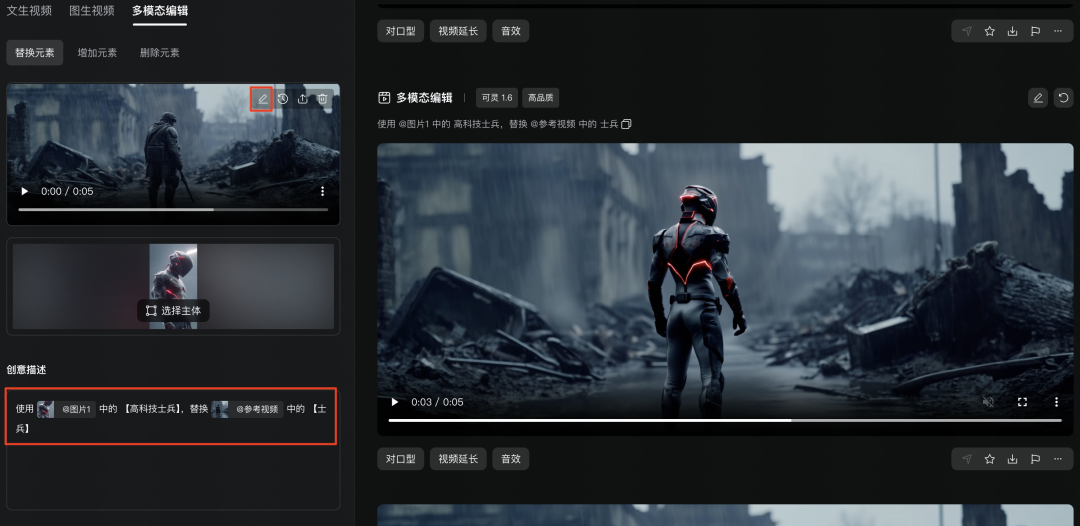Click the flag icon in upper action bar
Image resolution: width=1080 pixels, height=526 pixels.
coord(1035,31)
